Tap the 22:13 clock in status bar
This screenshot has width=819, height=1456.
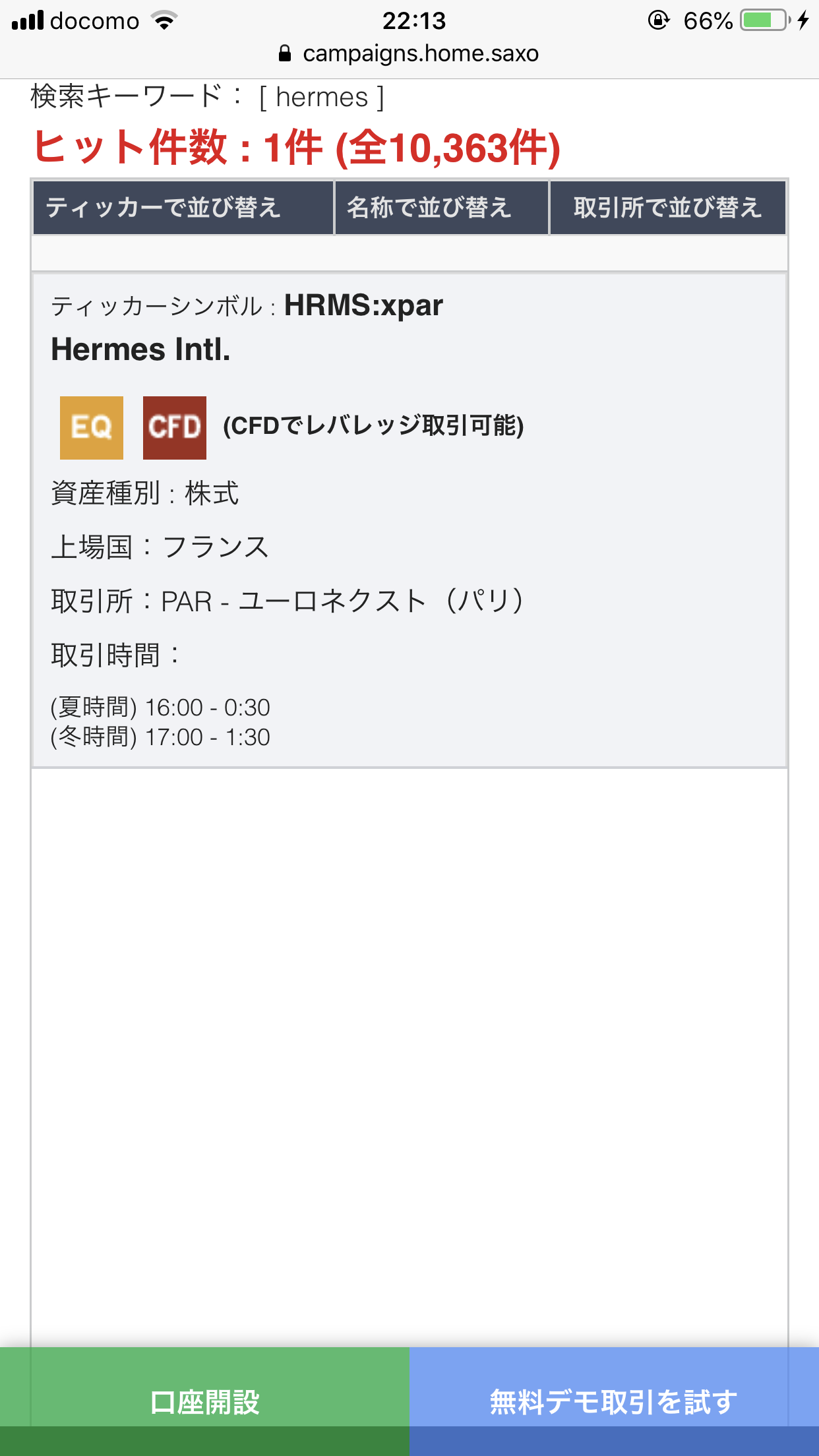pyautogui.click(x=414, y=20)
